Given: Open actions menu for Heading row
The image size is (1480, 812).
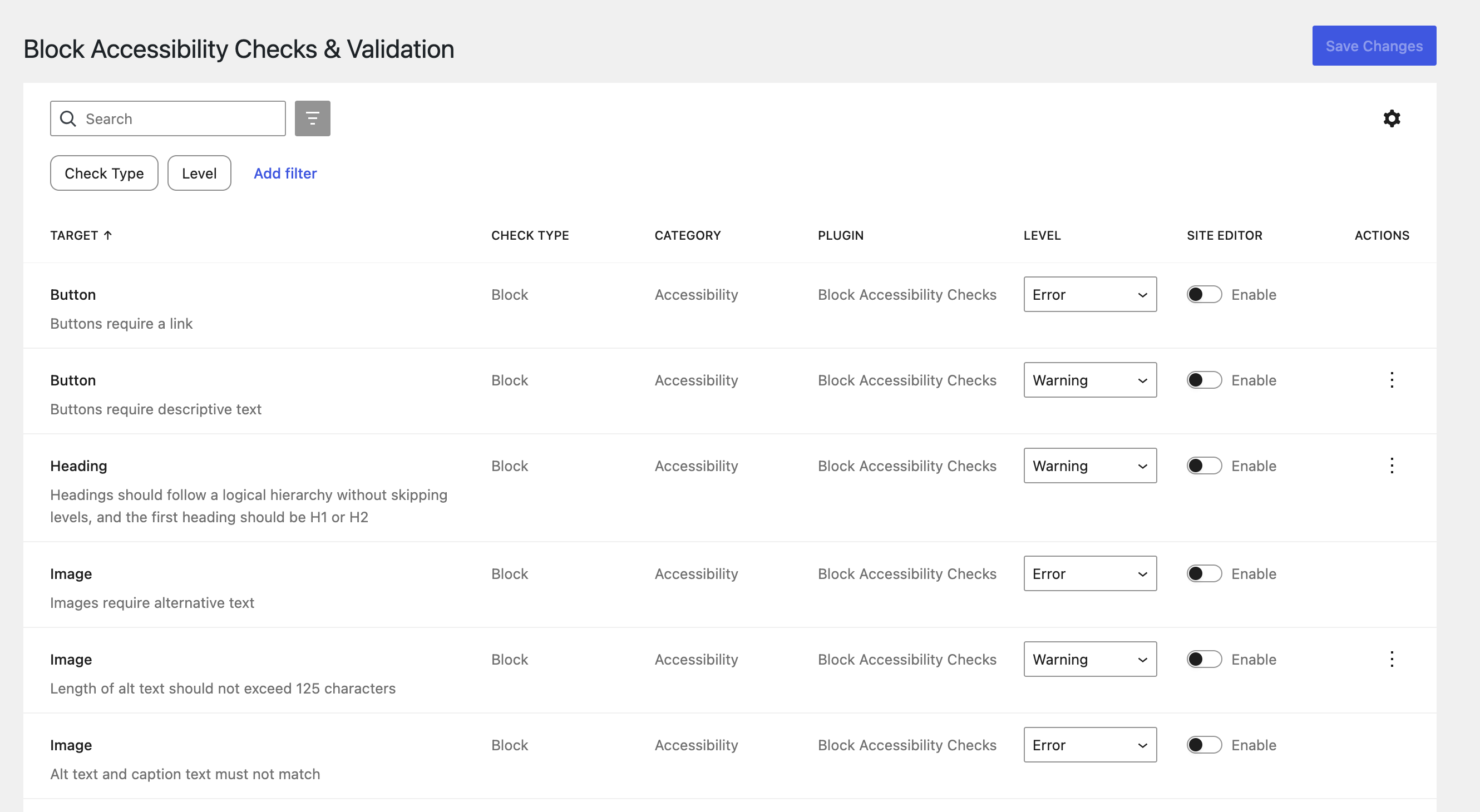Looking at the screenshot, I should (1392, 465).
